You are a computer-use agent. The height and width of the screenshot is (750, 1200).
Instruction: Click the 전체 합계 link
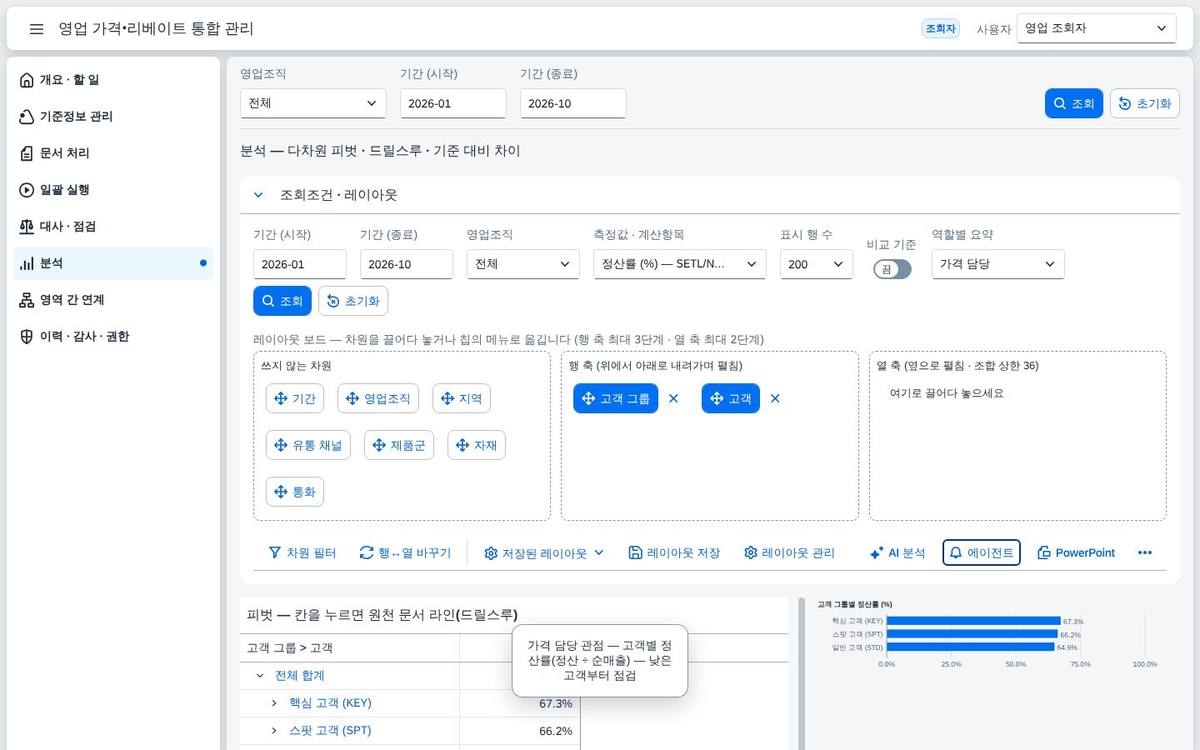[300, 676]
